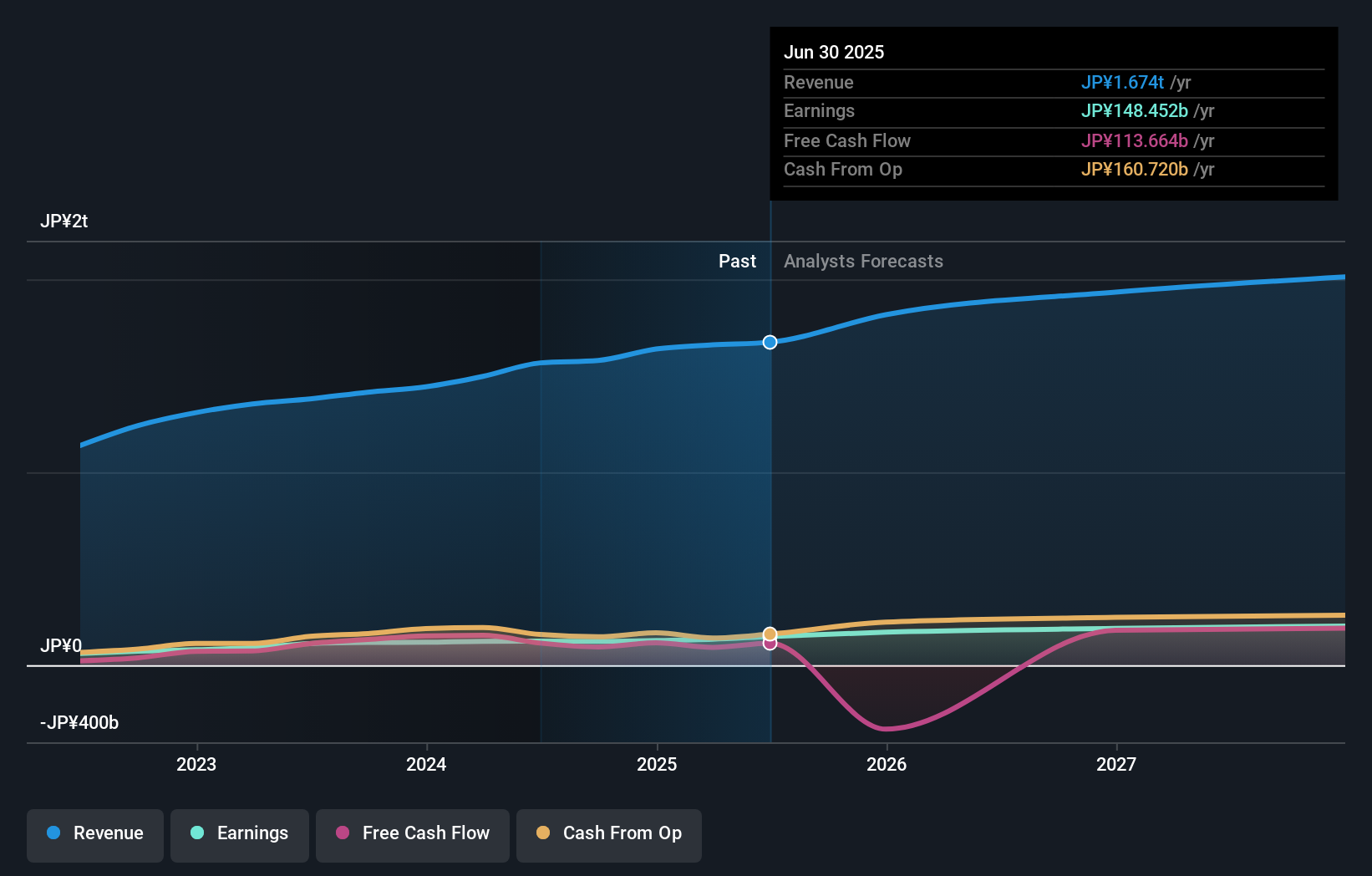The width and height of the screenshot is (1372, 876).
Task: Click the 2027 x-axis label
Action: 1116,764
